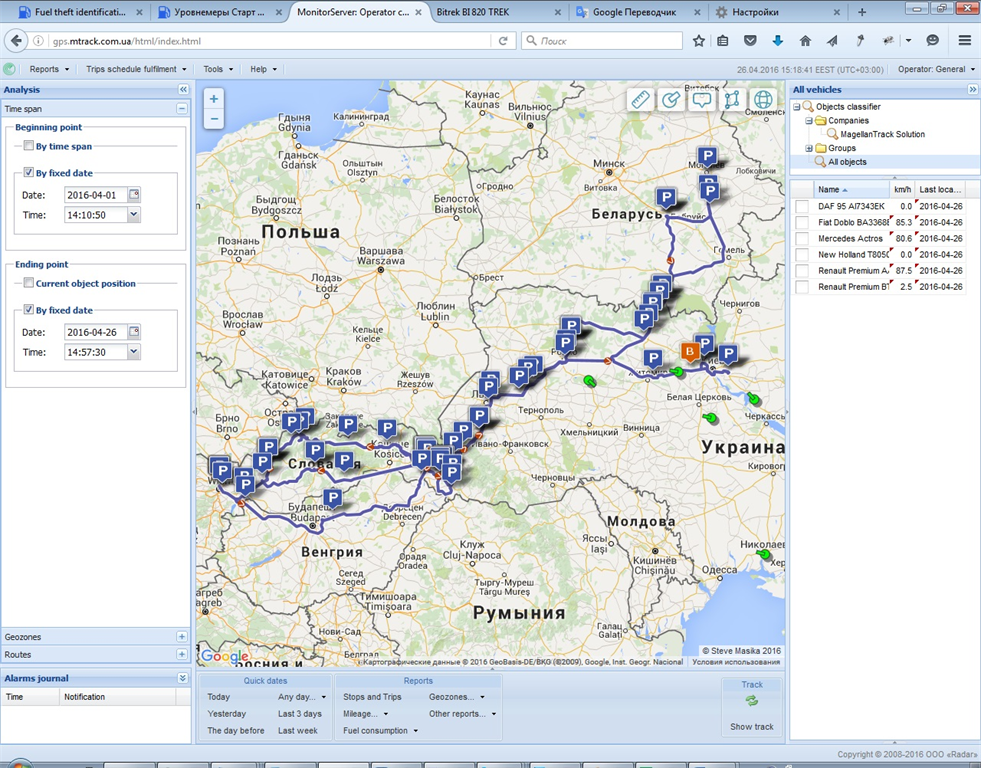Click the orange B marker on map
The width and height of the screenshot is (981, 768).
689,351
